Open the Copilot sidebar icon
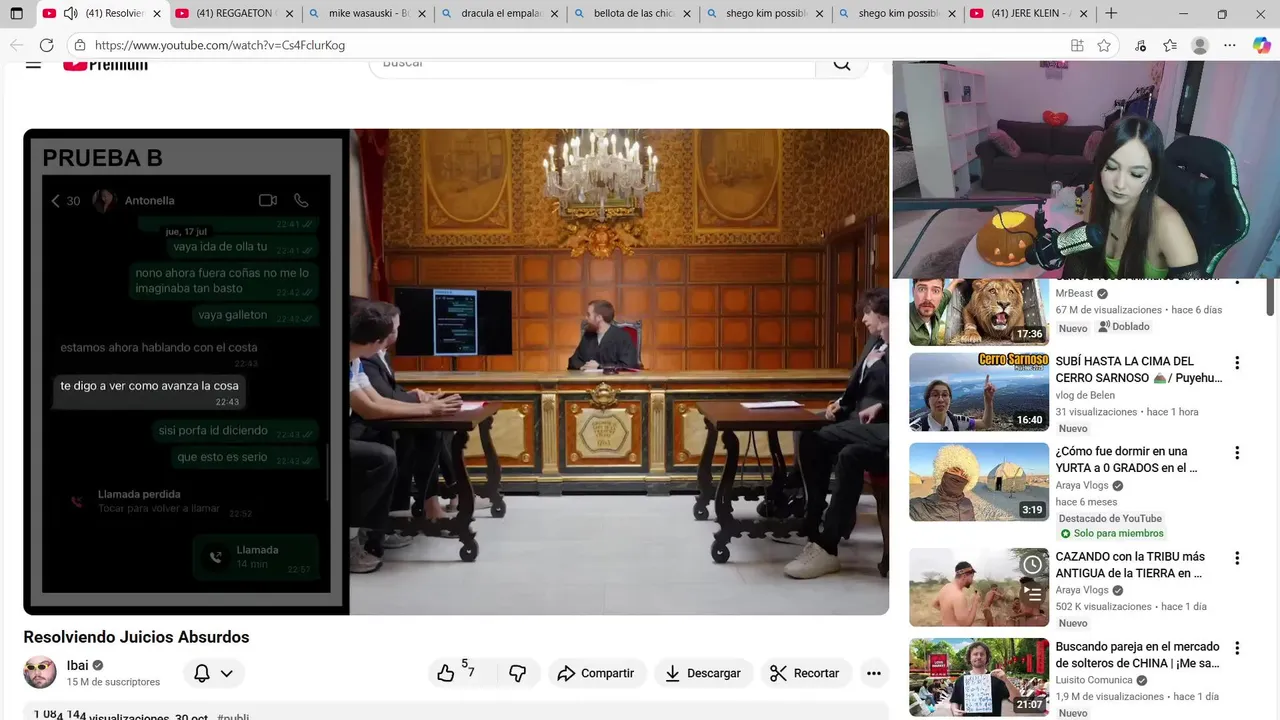Viewport: 1280px width, 720px height. (x=1262, y=45)
